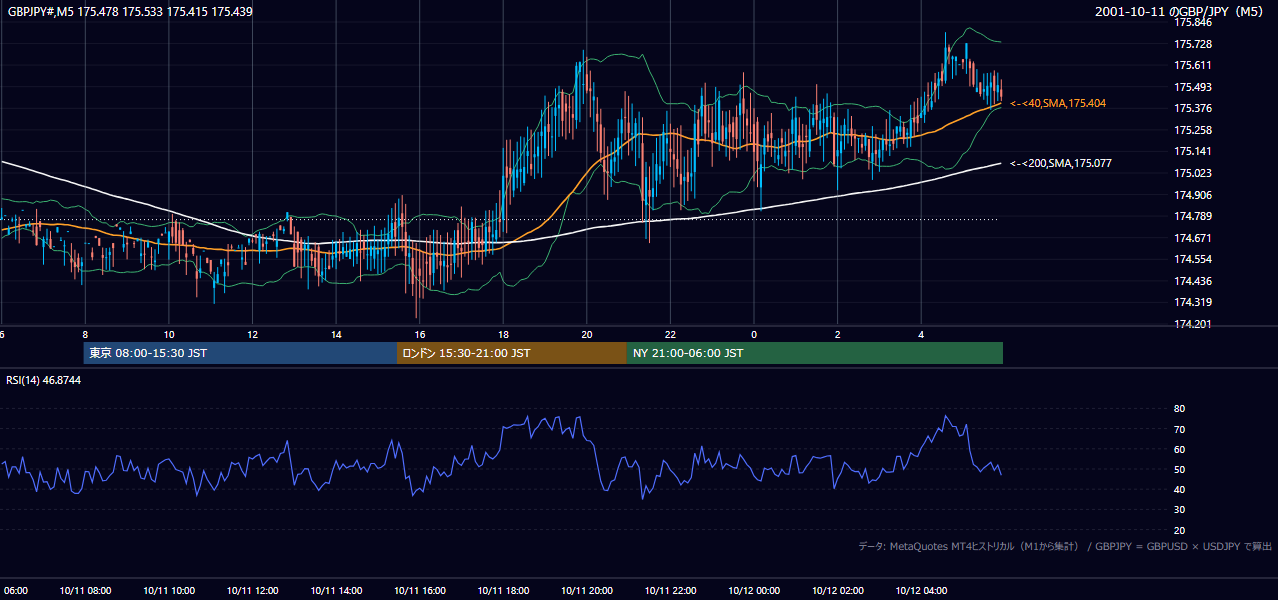This screenshot has height=600, width=1278.
Task: Click price axis value 175.258
Action: pos(1193,130)
